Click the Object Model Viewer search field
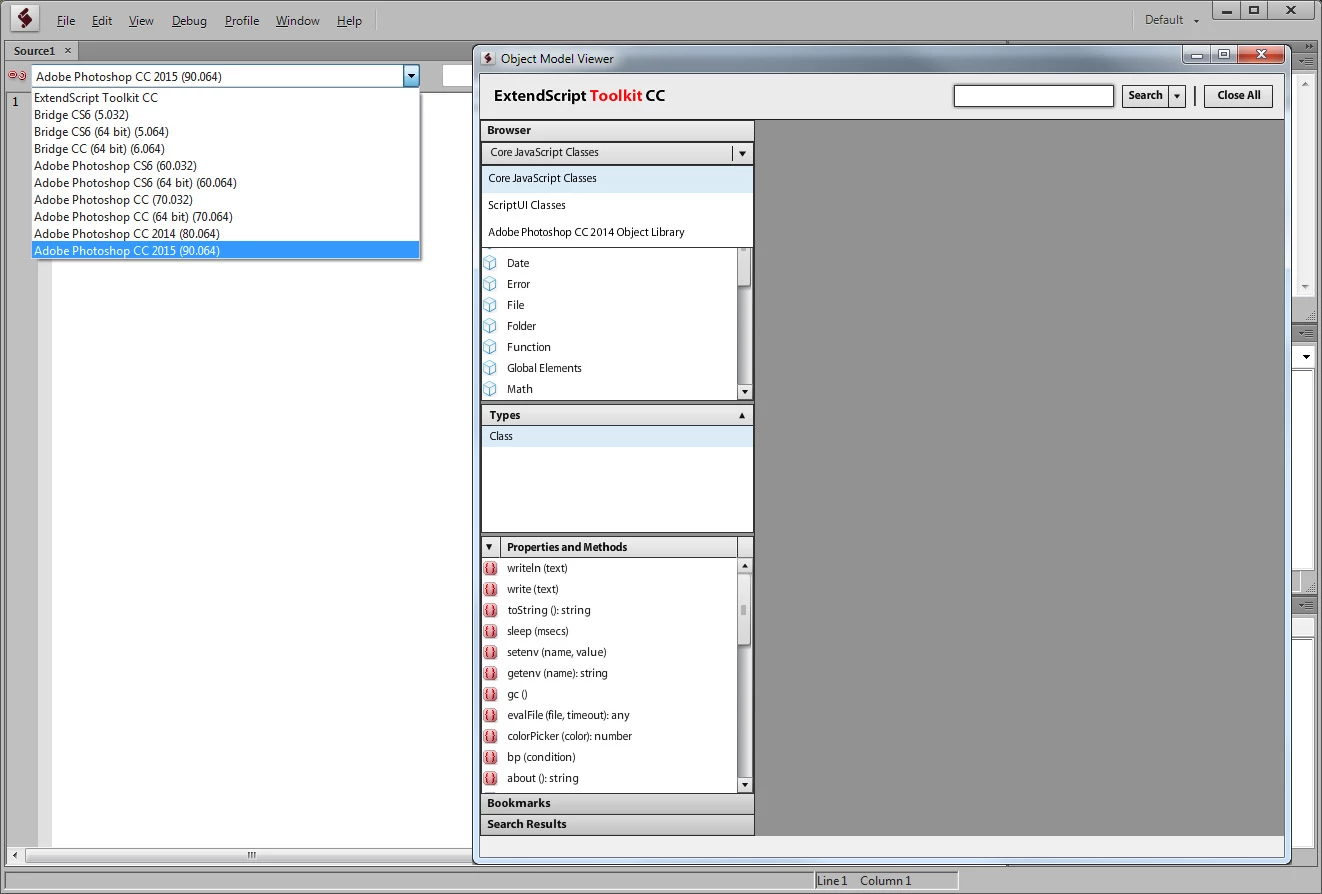 click(1033, 96)
